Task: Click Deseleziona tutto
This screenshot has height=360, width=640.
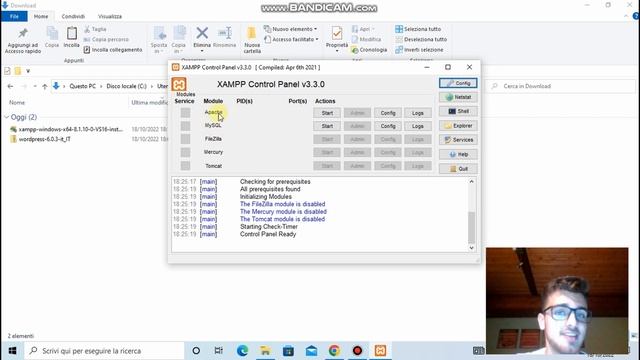Action: click(421, 40)
